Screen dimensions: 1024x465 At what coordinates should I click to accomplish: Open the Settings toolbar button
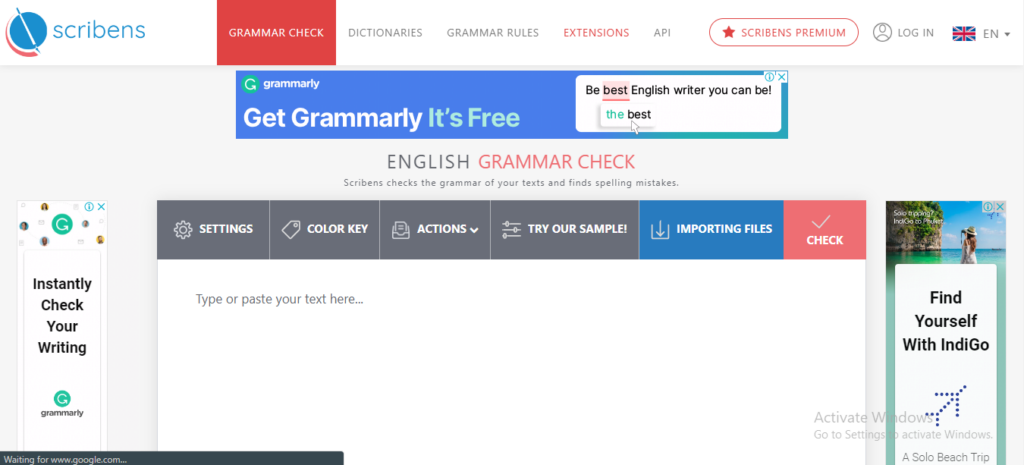pyautogui.click(x=213, y=229)
